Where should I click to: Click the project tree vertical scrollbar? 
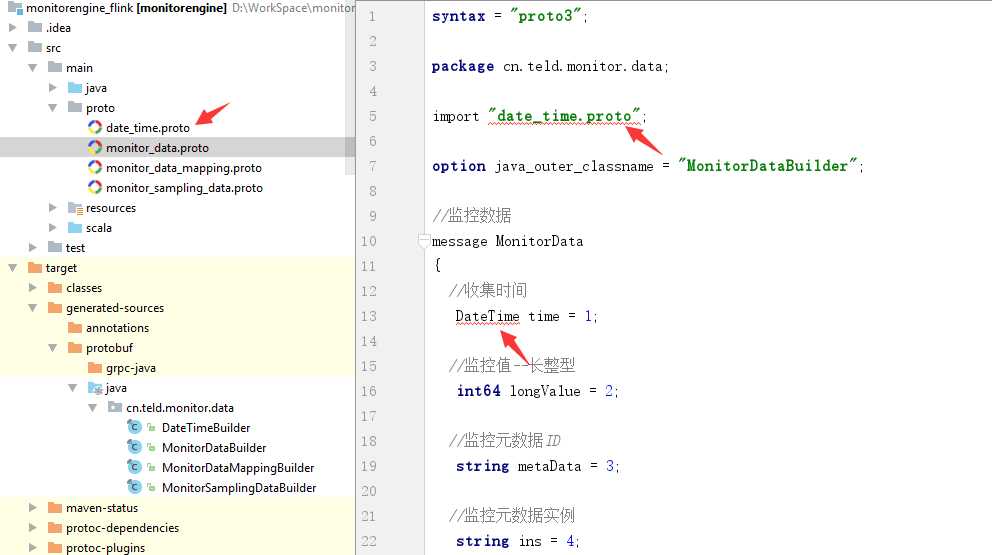(350, 89)
